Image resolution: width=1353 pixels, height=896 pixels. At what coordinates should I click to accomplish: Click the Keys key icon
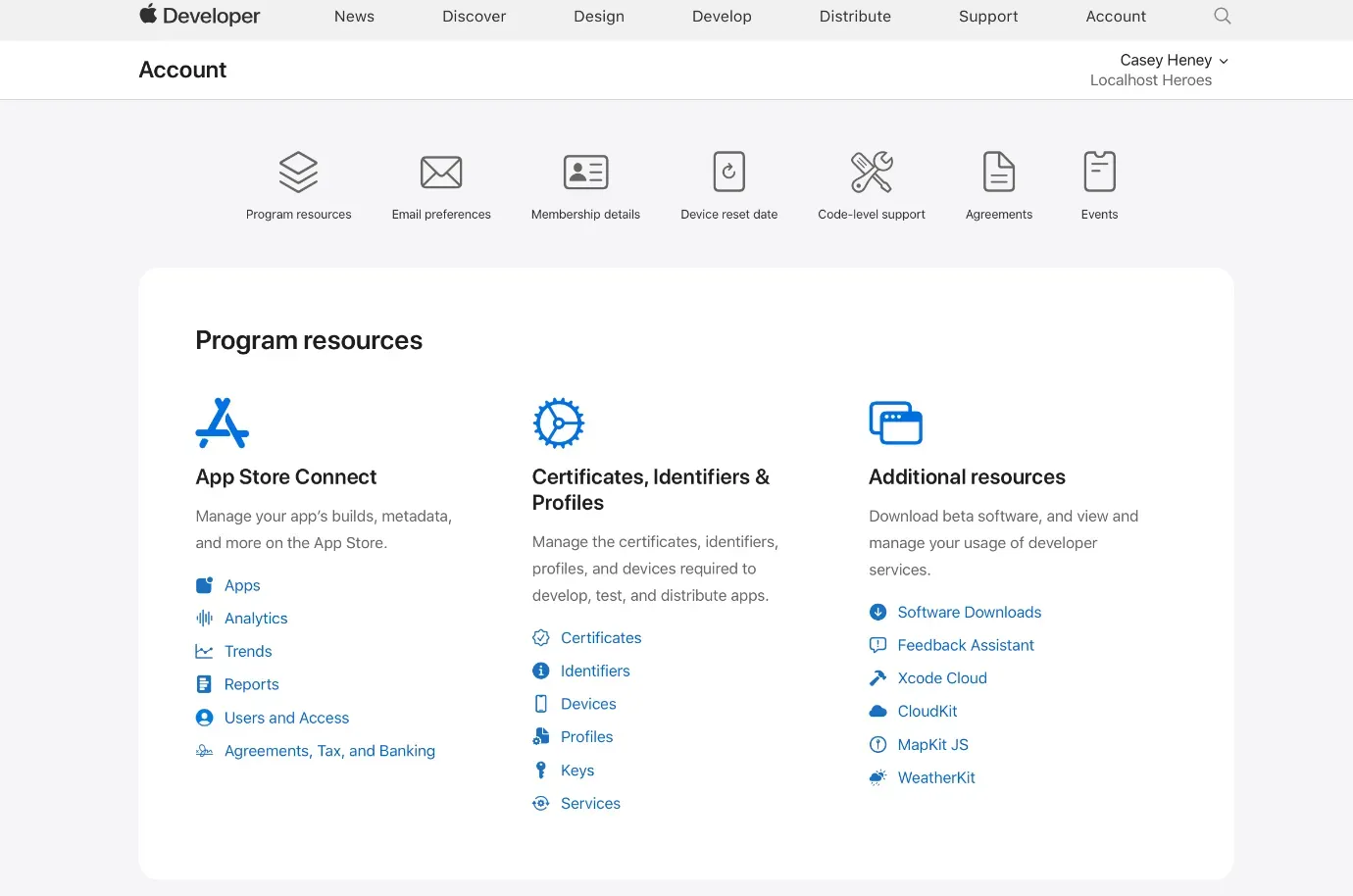[540, 771]
